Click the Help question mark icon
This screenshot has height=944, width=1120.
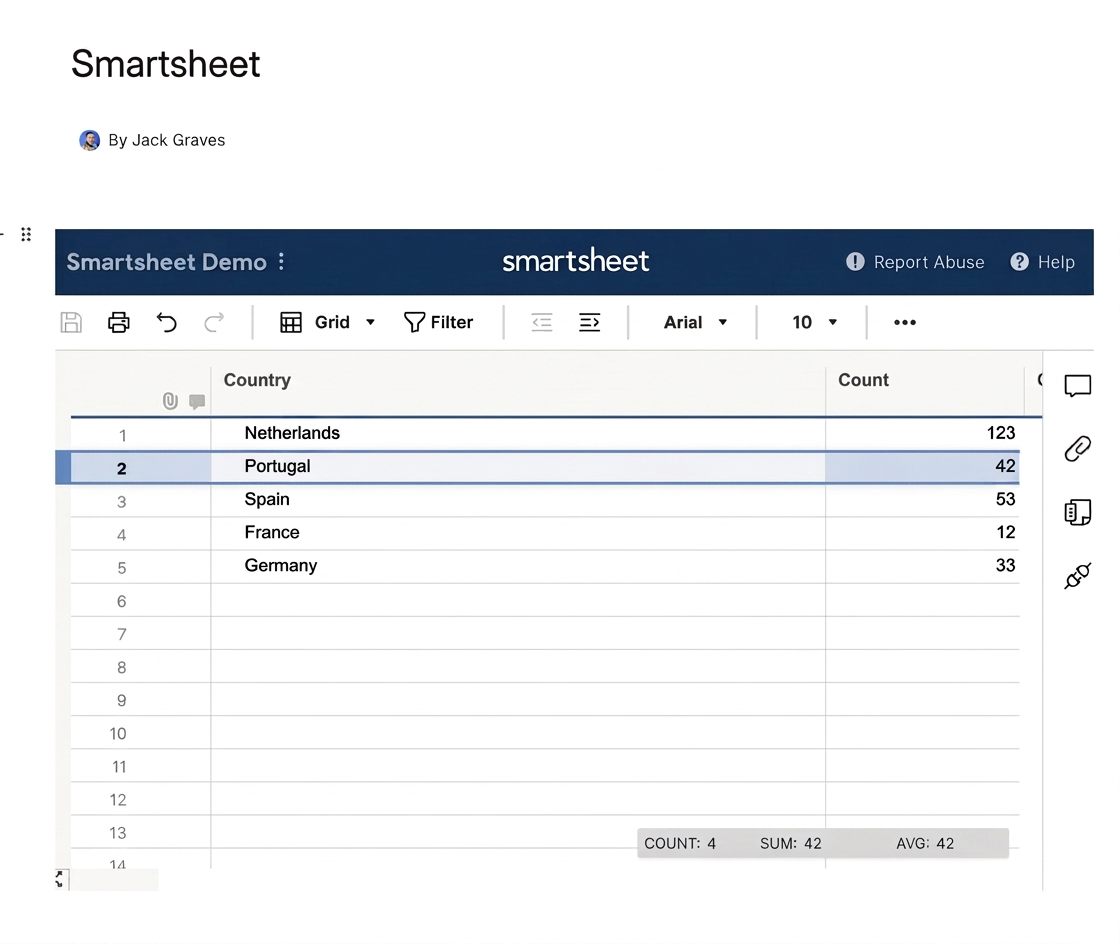1019,262
